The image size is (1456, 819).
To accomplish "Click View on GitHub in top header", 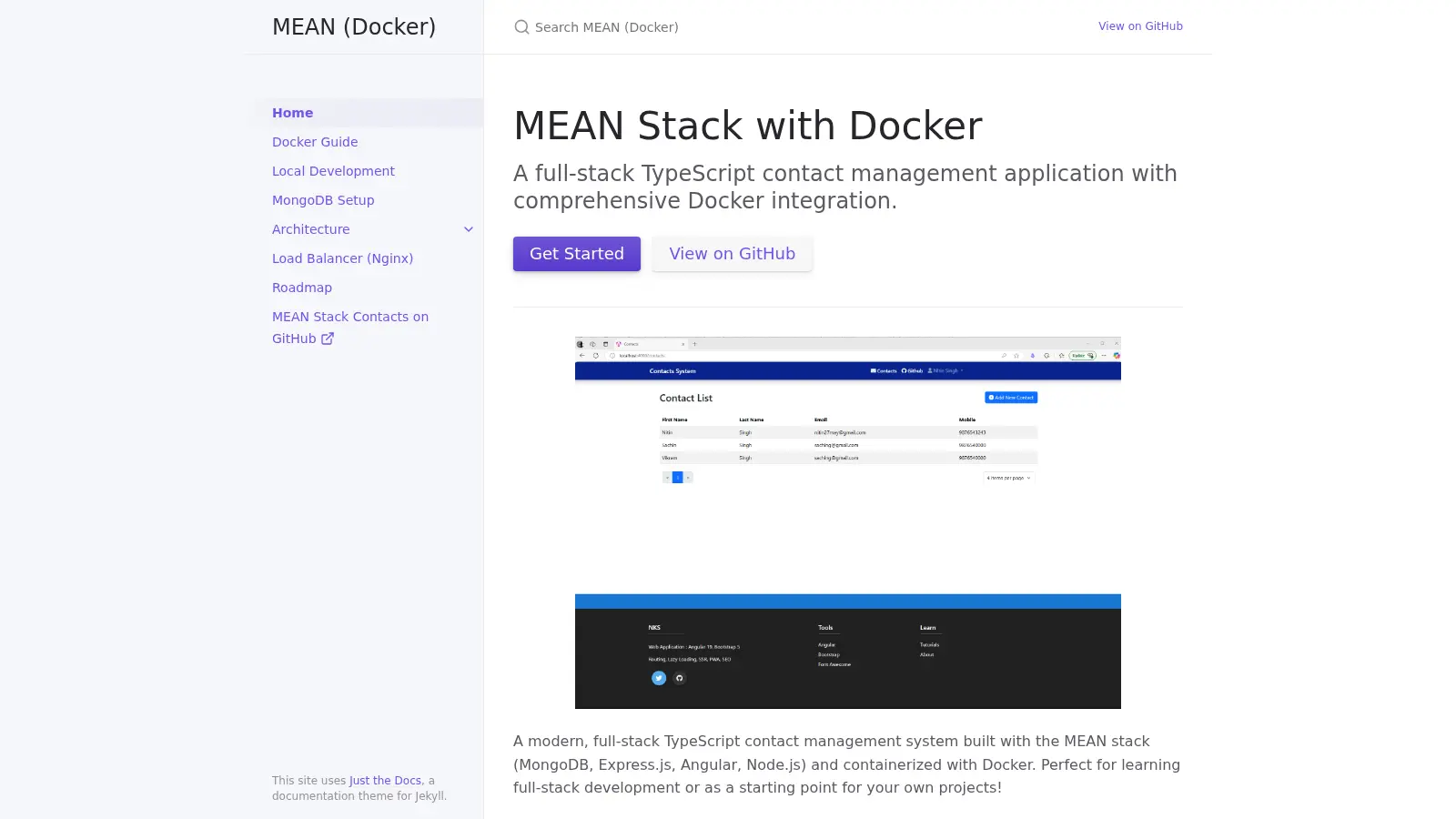I will tap(1140, 26).
